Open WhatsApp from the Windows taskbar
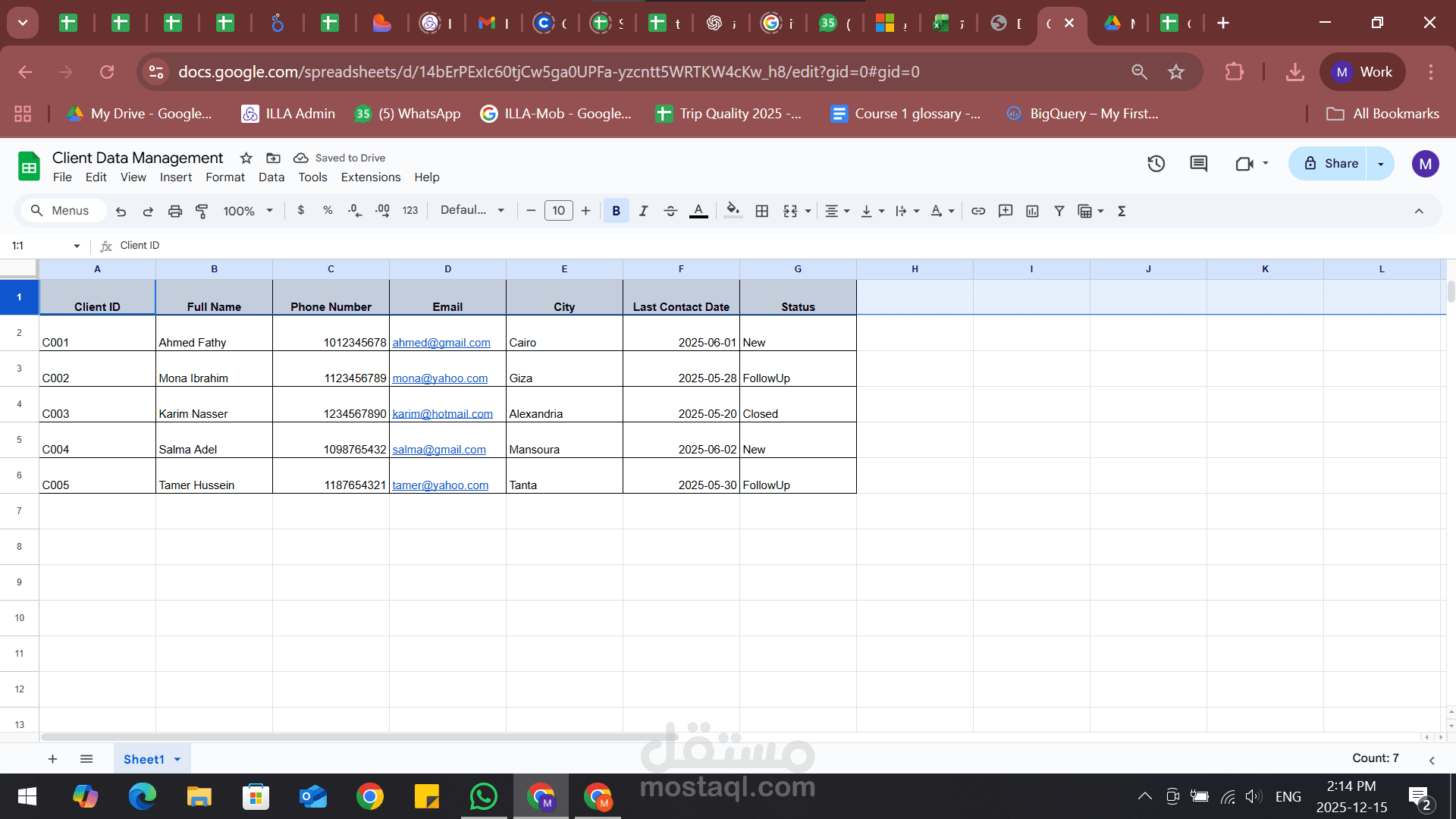Image resolution: width=1456 pixels, height=819 pixels. [x=484, y=796]
